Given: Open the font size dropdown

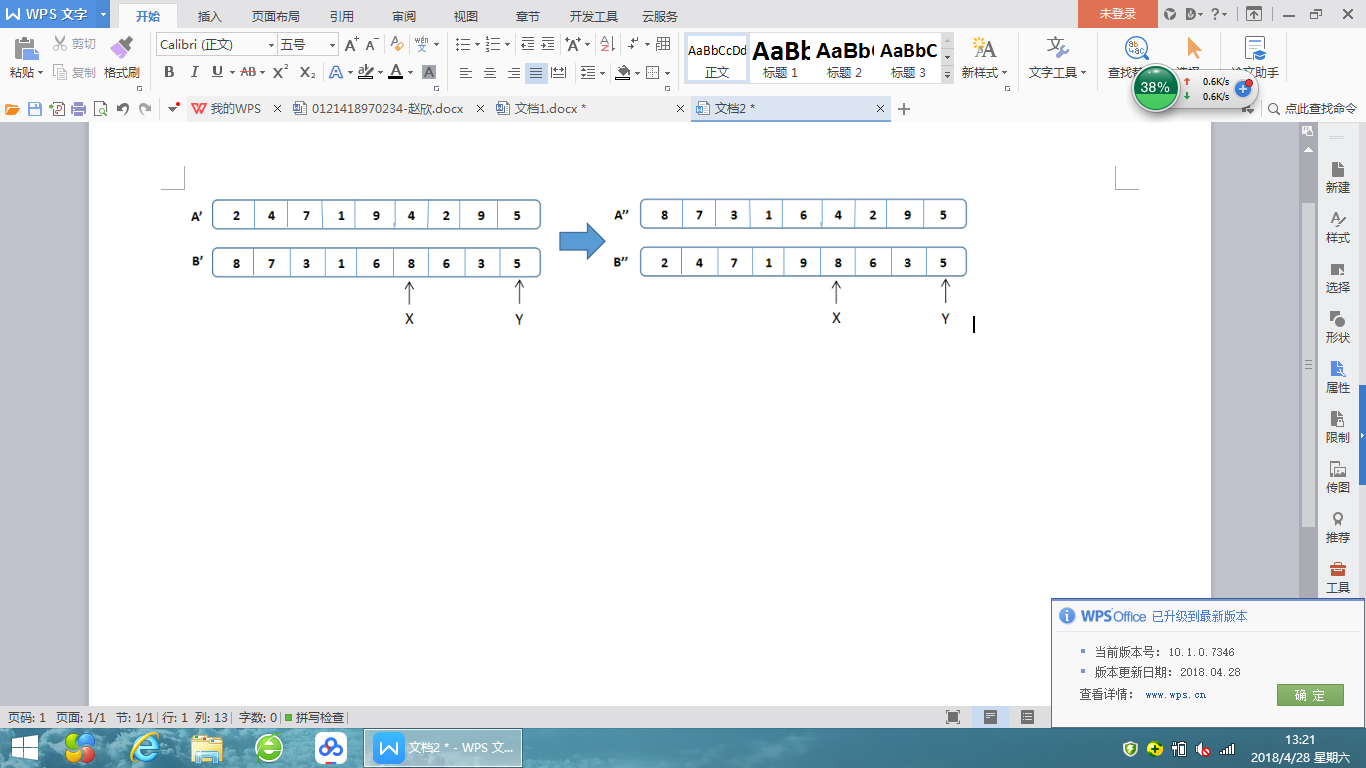Looking at the screenshot, I should (x=333, y=45).
